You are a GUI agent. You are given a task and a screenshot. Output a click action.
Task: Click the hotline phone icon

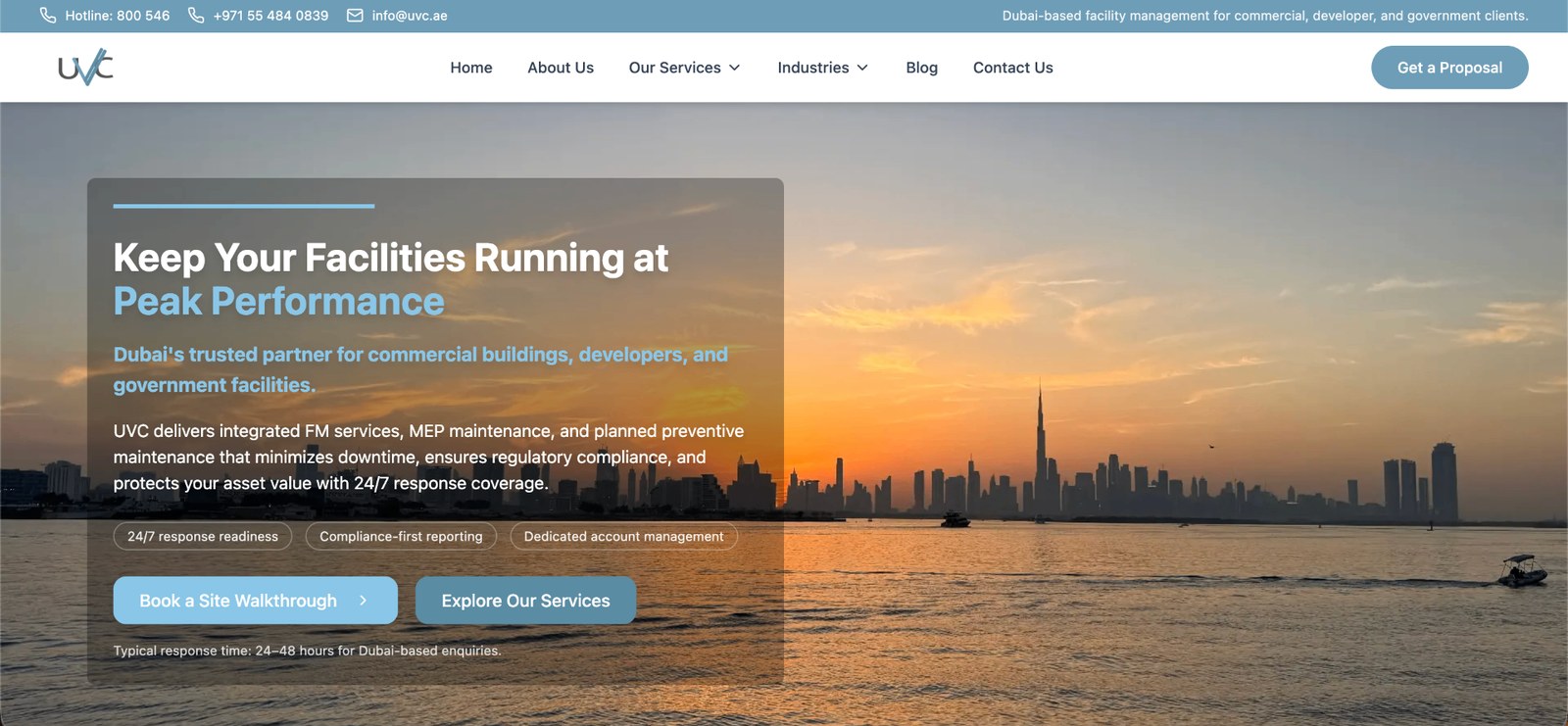click(48, 16)
